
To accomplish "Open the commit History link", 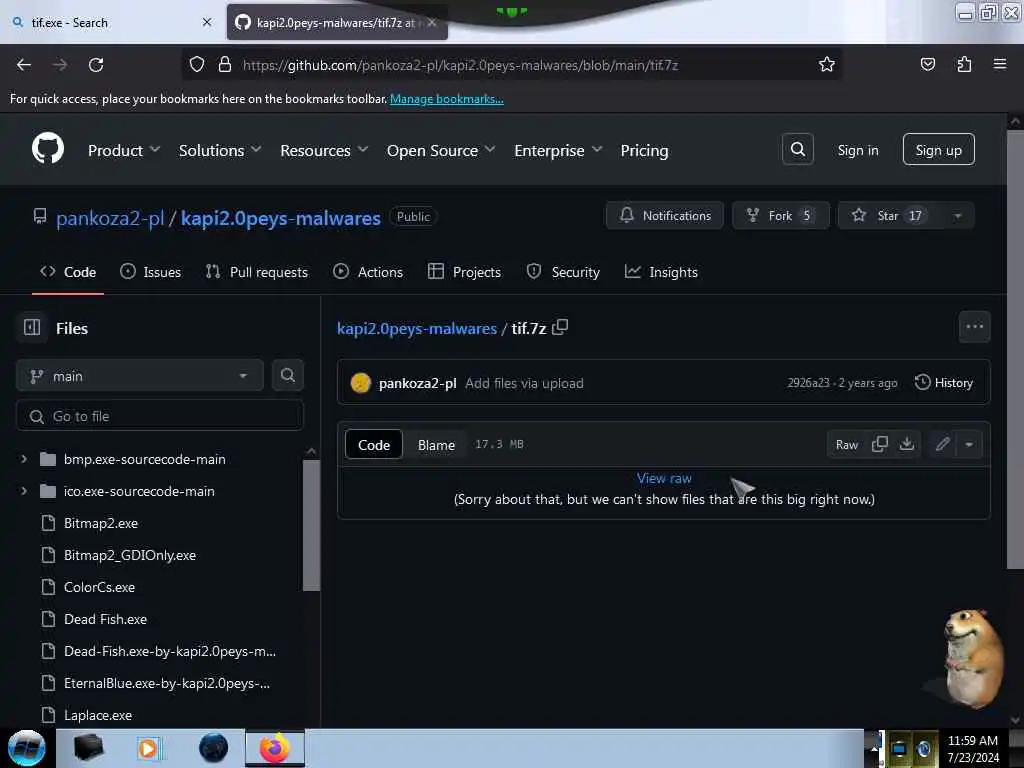I will tap(943, 383).
